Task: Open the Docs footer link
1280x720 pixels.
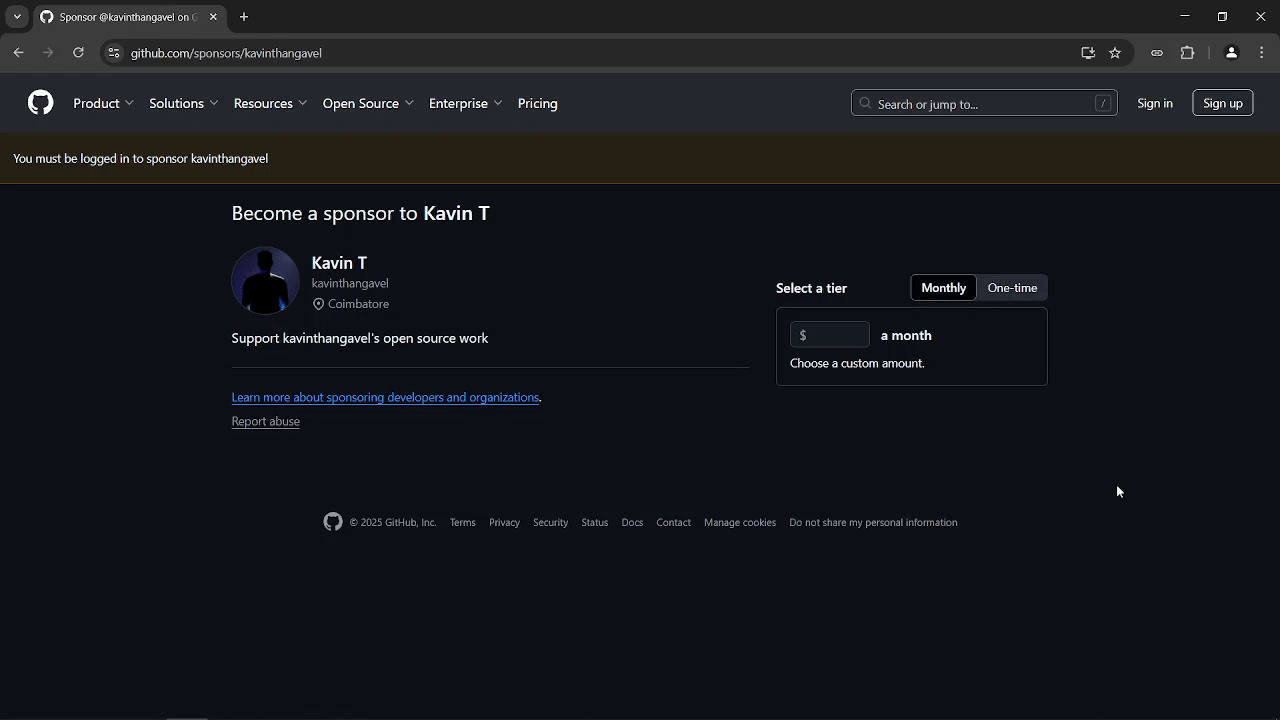Action: tap(632, 522)
